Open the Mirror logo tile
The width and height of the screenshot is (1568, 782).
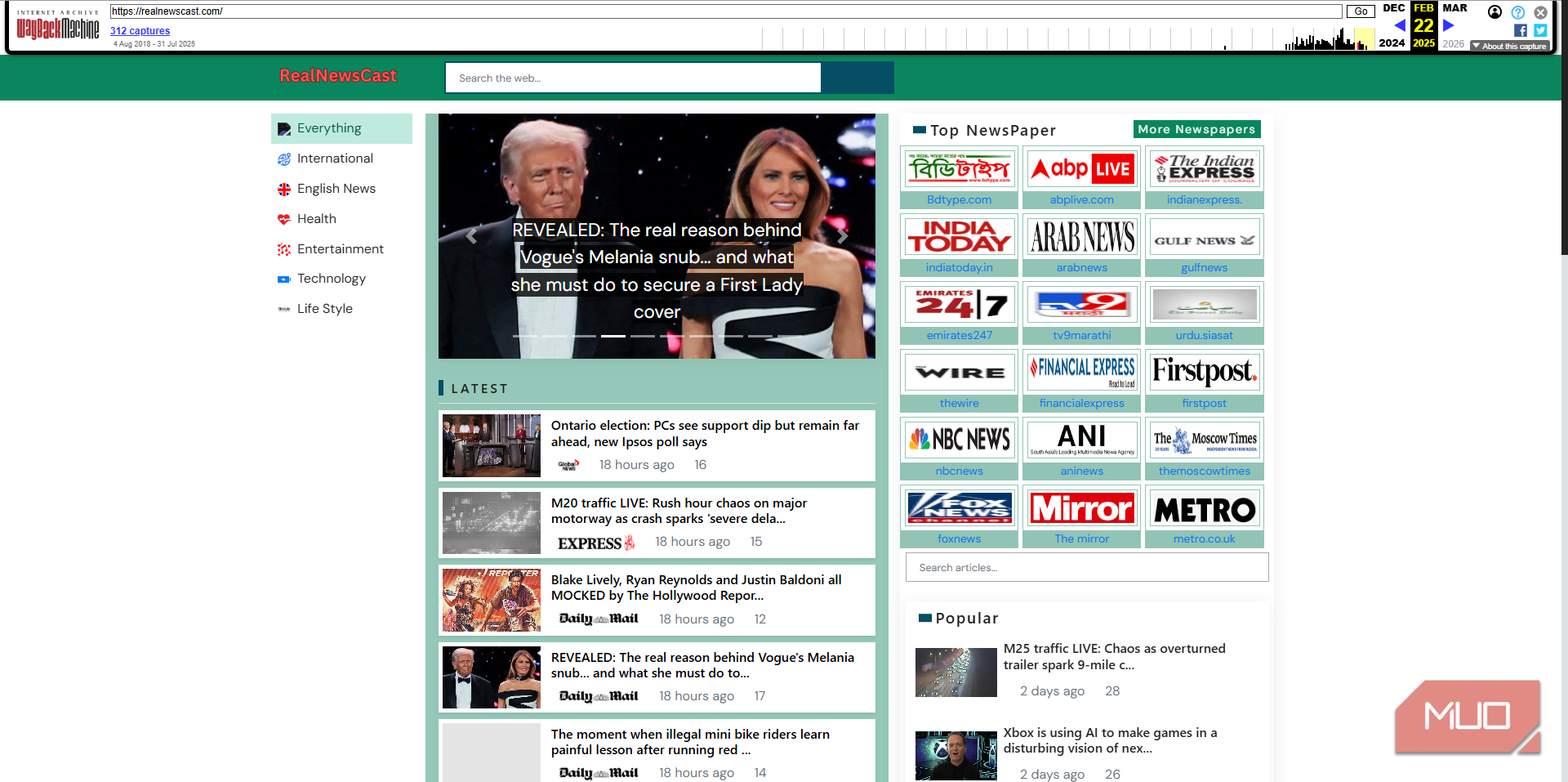coord(1081,508)
